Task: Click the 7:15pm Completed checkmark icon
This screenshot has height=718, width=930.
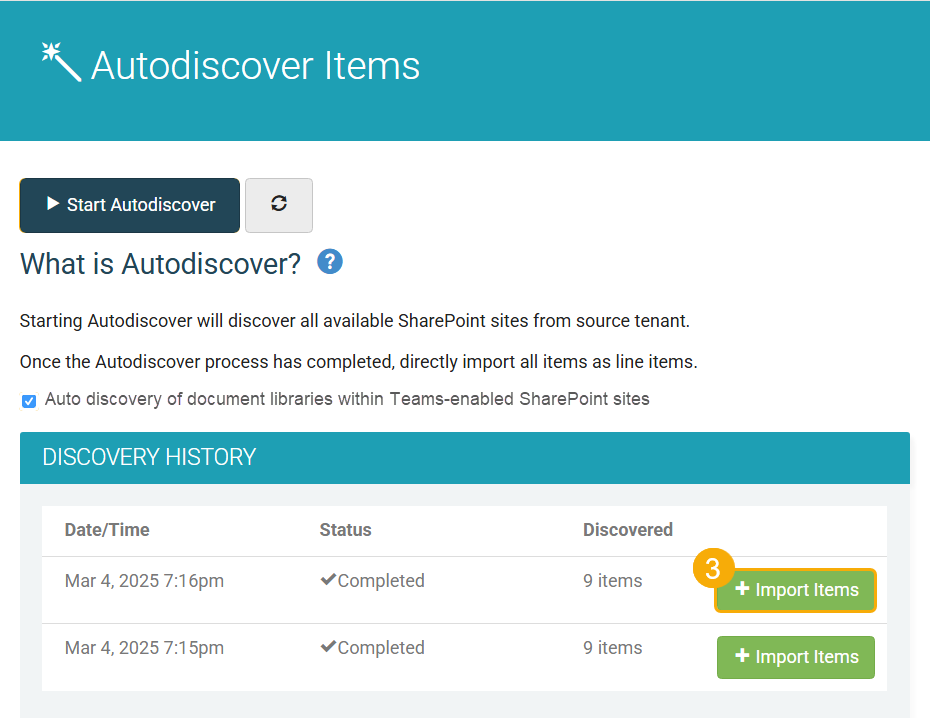Action: (x=327, y=648)
